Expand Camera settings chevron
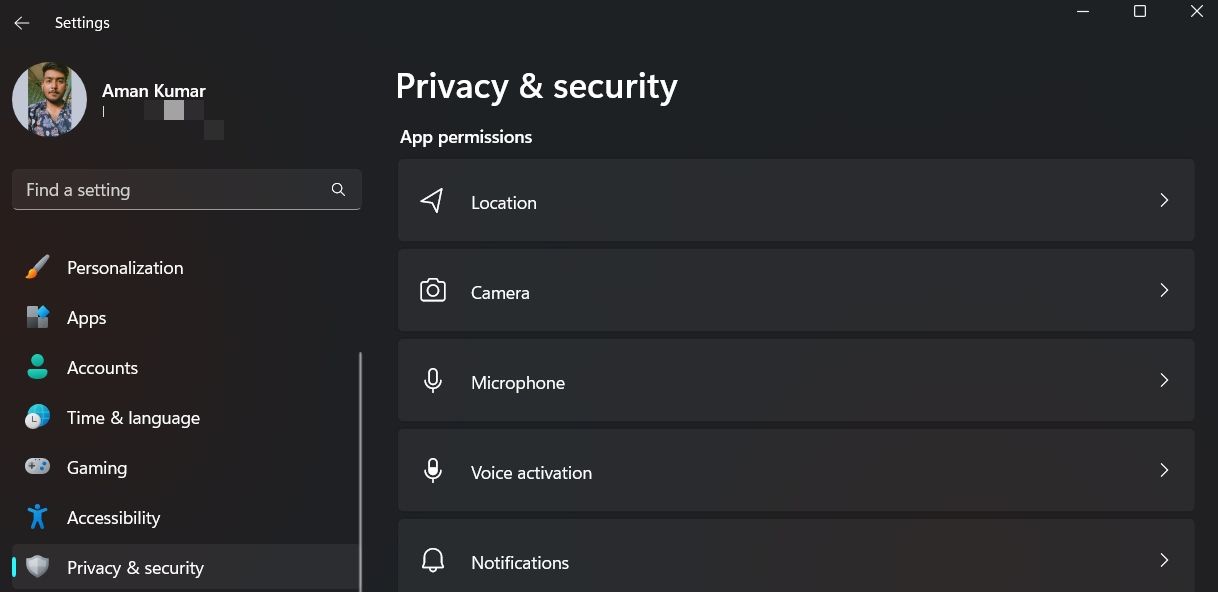Screen dimensions: 1218x592 1164,290
